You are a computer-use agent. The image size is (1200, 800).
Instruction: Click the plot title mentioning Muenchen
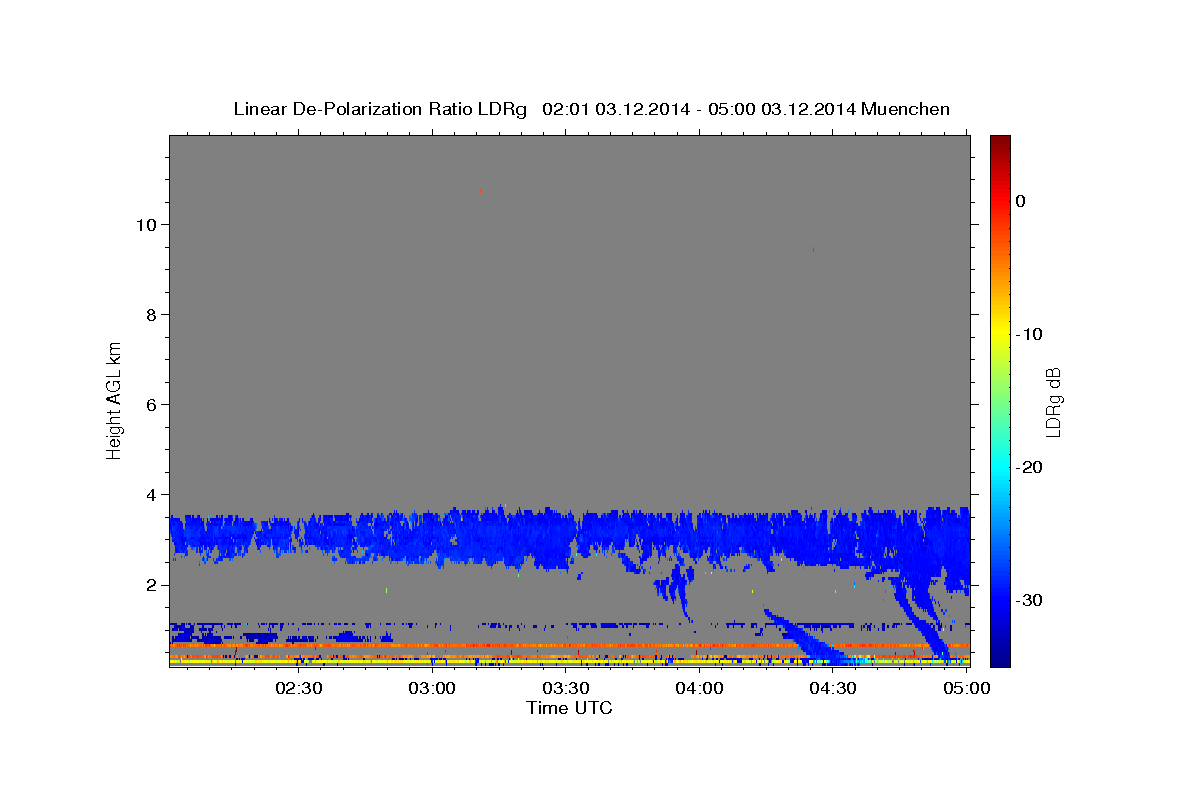pos(591,109)
